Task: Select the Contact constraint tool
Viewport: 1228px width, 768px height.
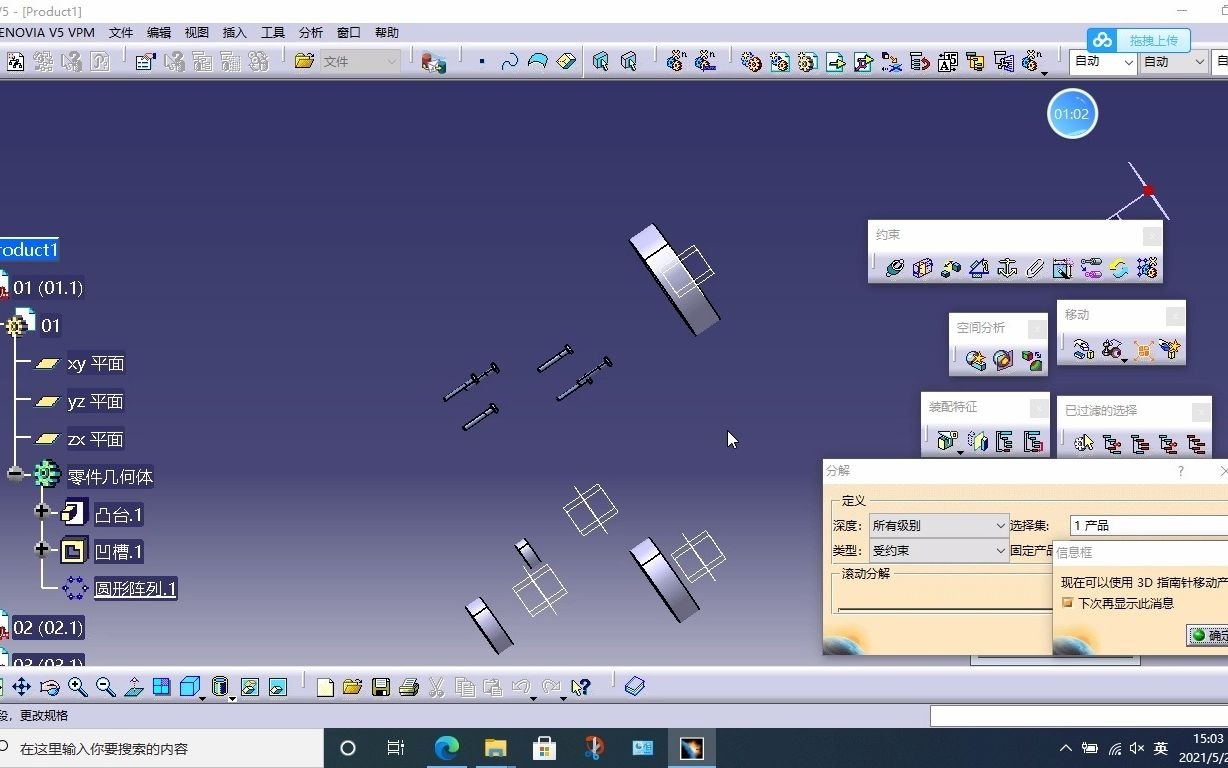Action: pyautogui.click(x=922, y=268)
